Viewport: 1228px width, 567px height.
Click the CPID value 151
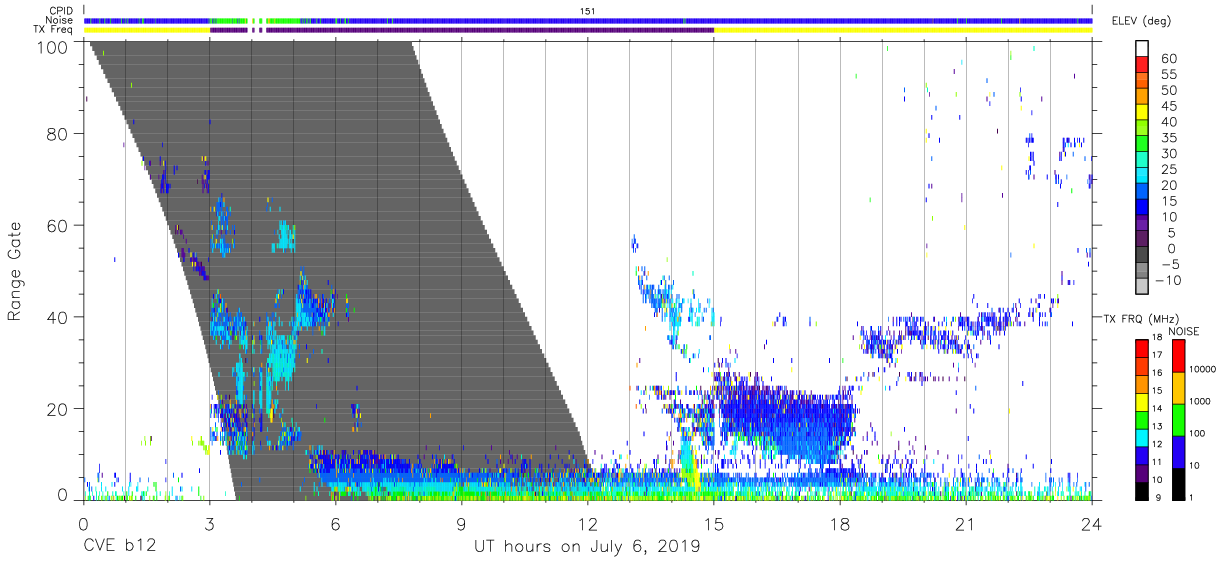click(x=588, y=11)
